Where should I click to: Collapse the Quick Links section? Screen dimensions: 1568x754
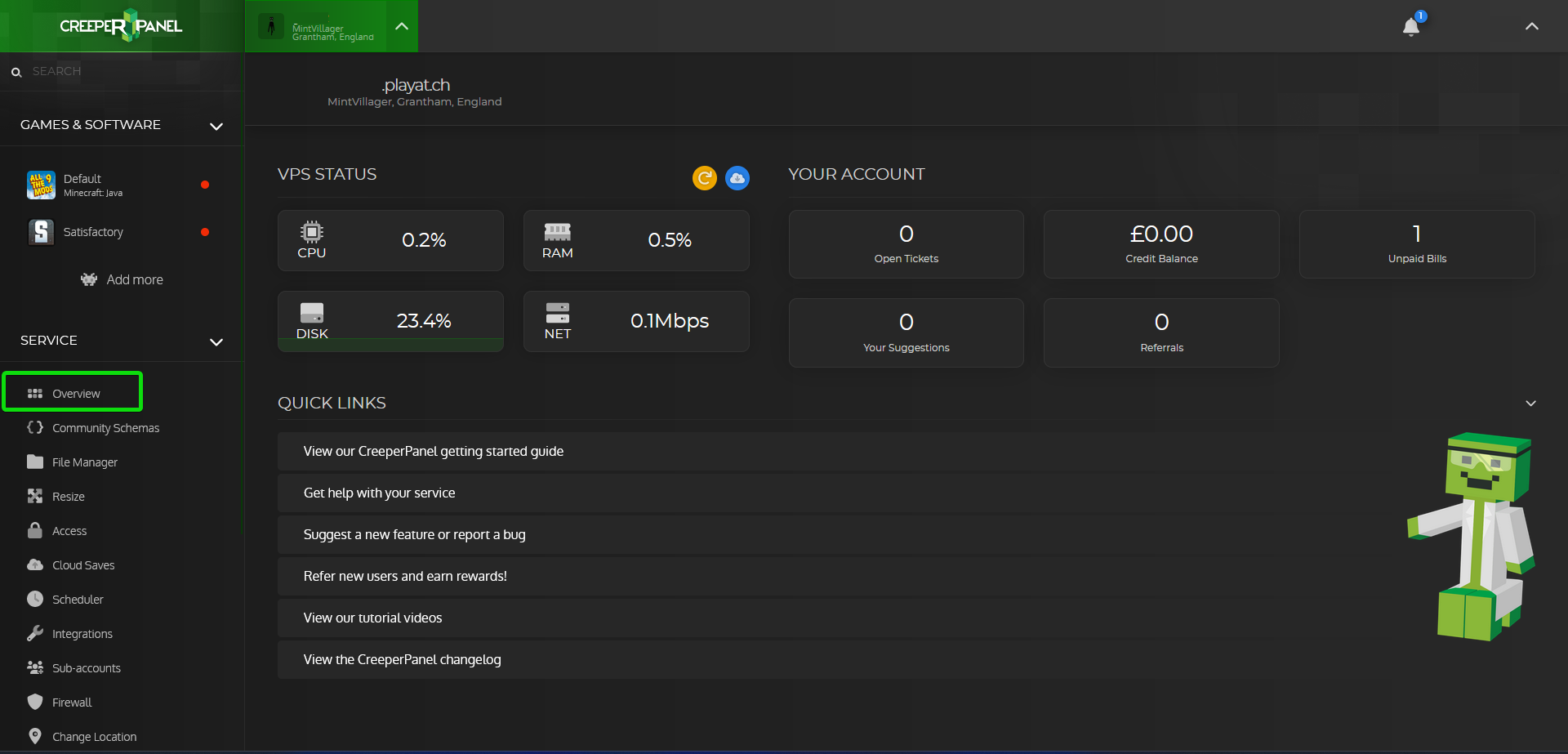[1531, 404]
